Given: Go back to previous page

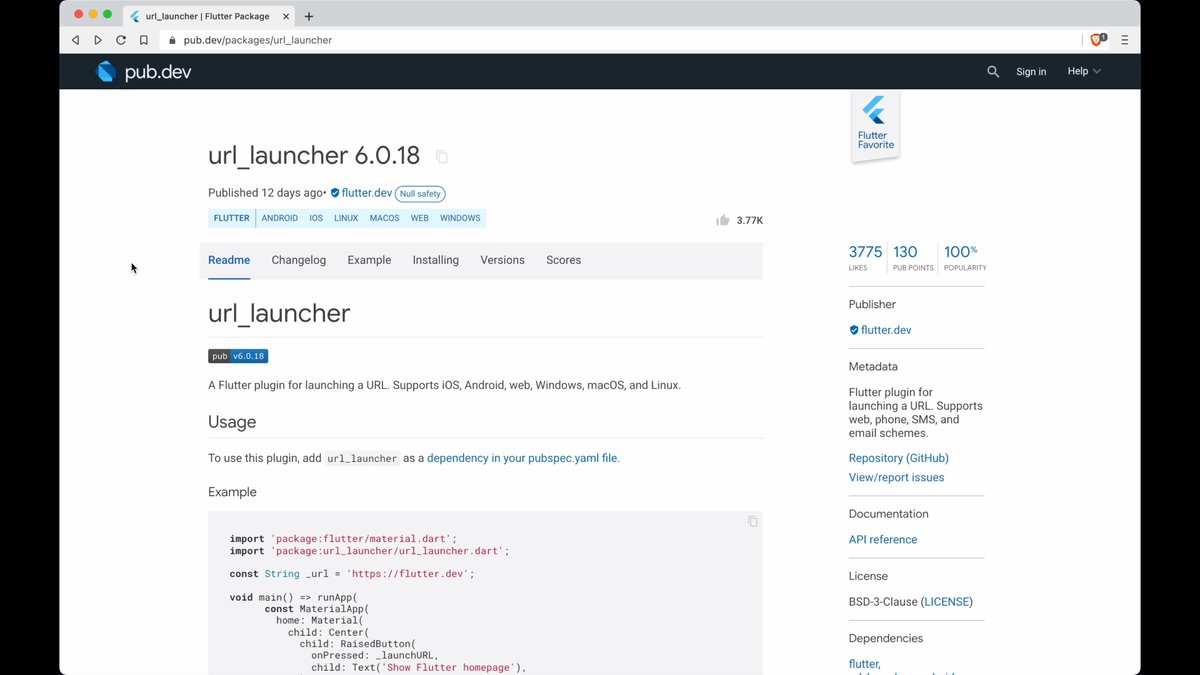Looking at the screenshot, I should coord(75,40).
